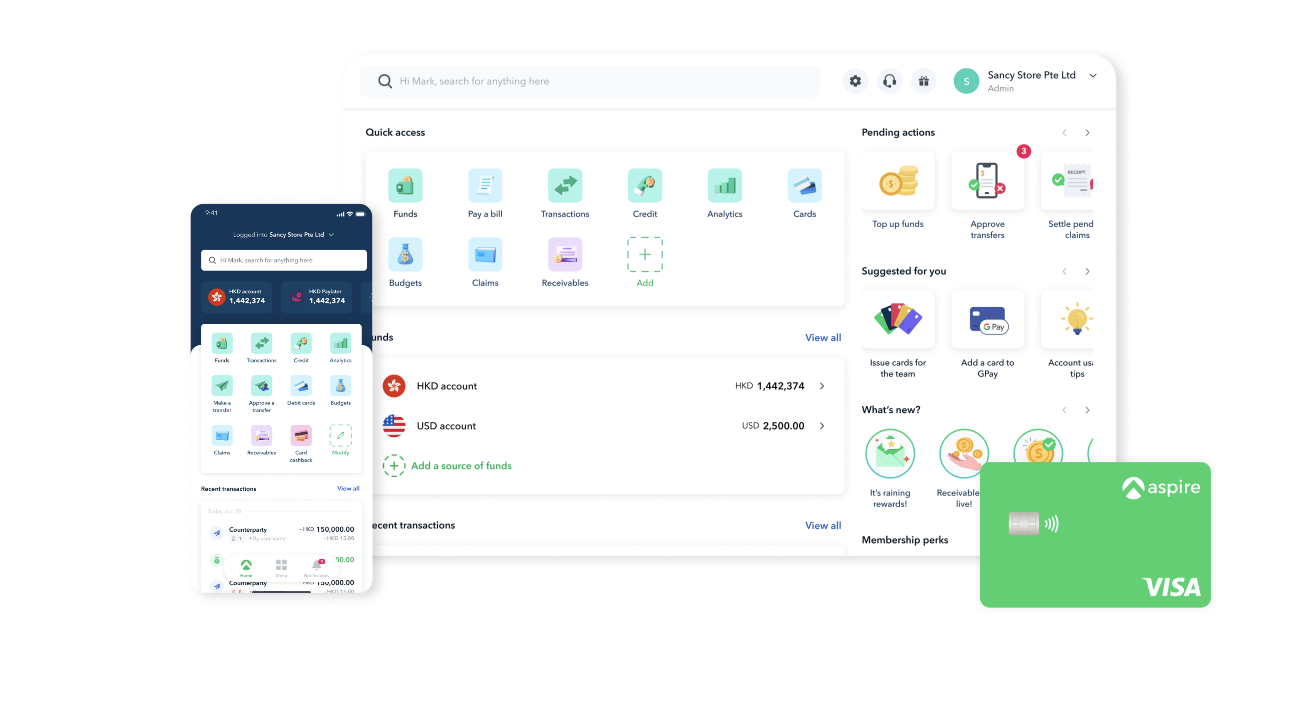The width and height of the screenshot is (1306, 702).
Task: Add a new Quick access shortcut
Action: [645, 262]
